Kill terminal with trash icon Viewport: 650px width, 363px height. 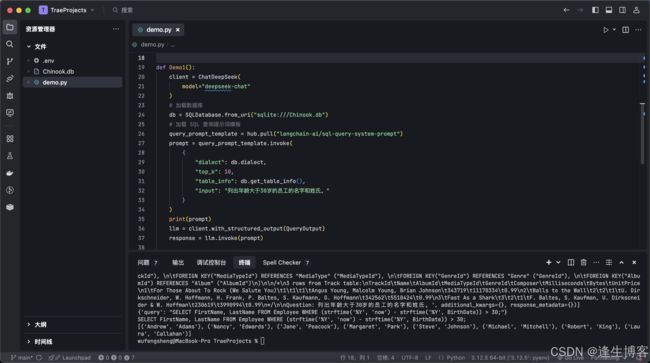[583, 262]
